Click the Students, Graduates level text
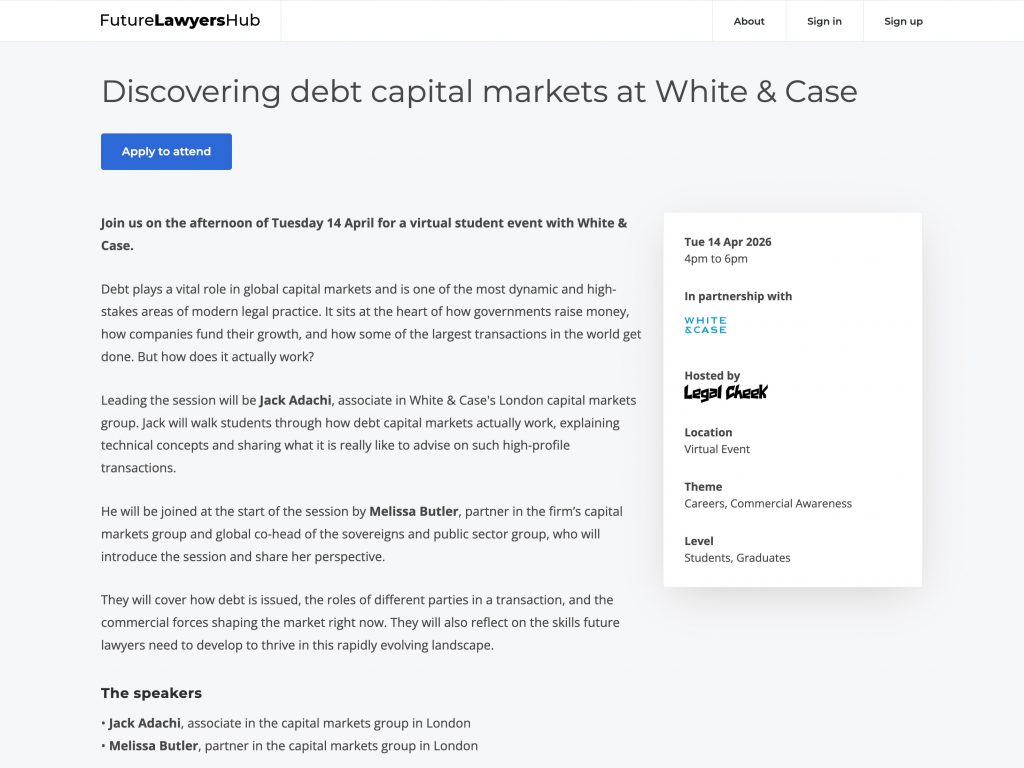 coord(737,558)
